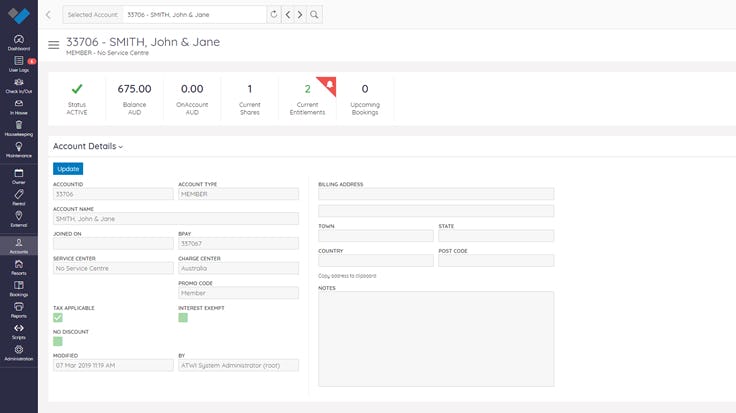Viewport: 736px width, 413px height.
Task: Click the Account ID field
Action: coord(113,194)
